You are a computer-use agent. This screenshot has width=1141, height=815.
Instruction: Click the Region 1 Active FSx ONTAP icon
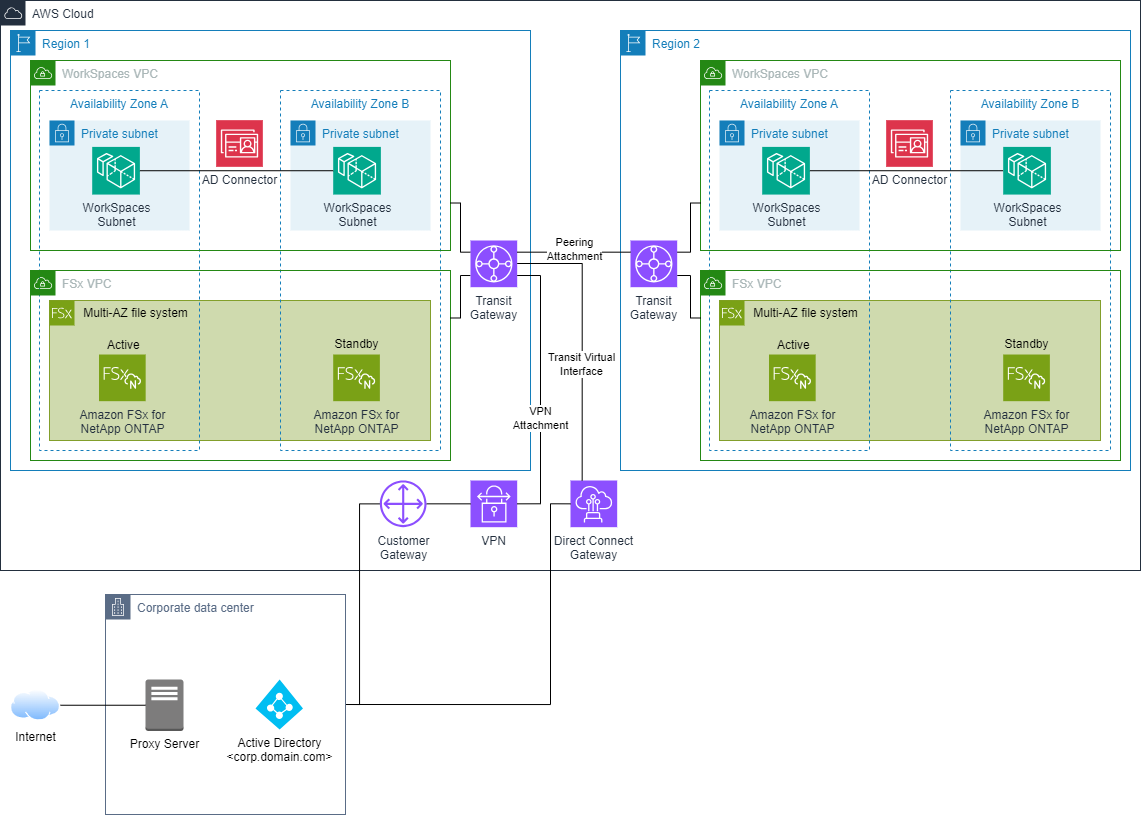pos(122,378)
